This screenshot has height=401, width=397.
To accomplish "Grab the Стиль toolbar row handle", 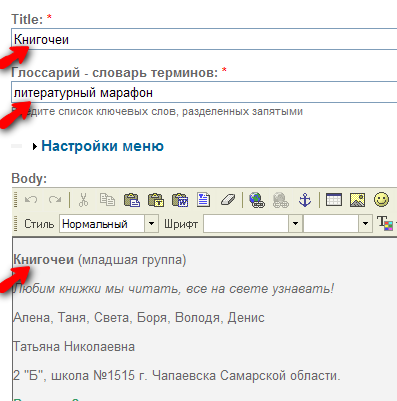I will click(15, 223).
